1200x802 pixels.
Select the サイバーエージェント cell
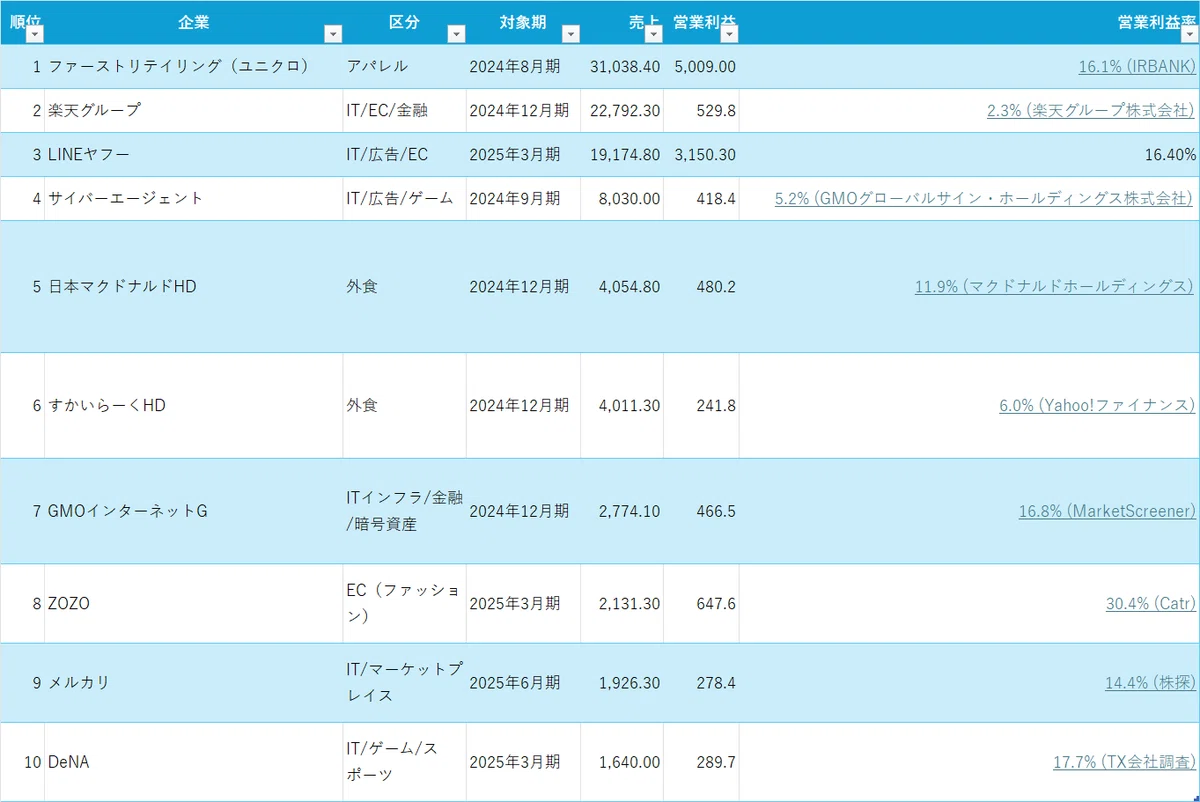pos(194,199)
